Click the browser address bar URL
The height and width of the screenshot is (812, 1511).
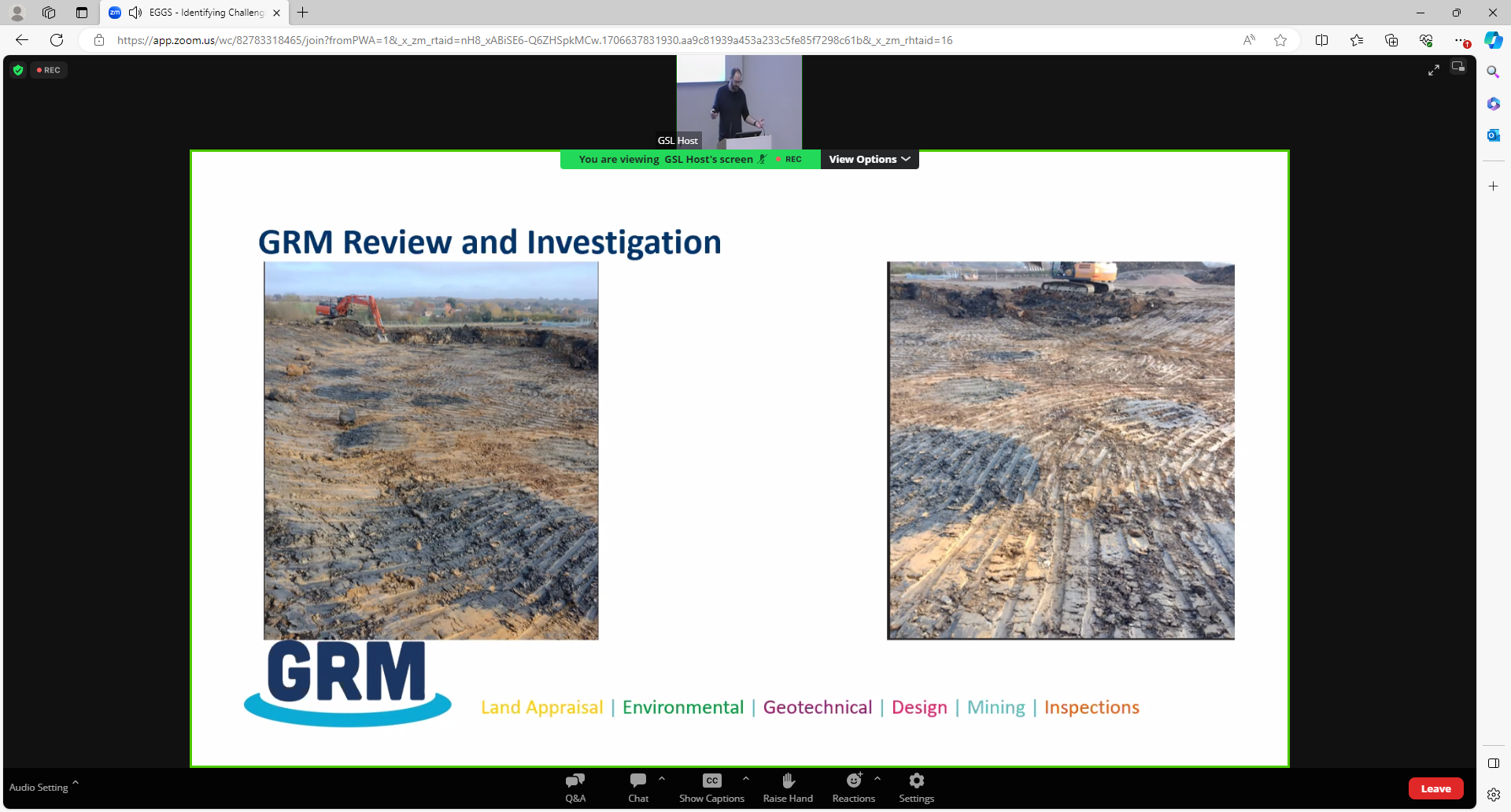pos(534,40)
